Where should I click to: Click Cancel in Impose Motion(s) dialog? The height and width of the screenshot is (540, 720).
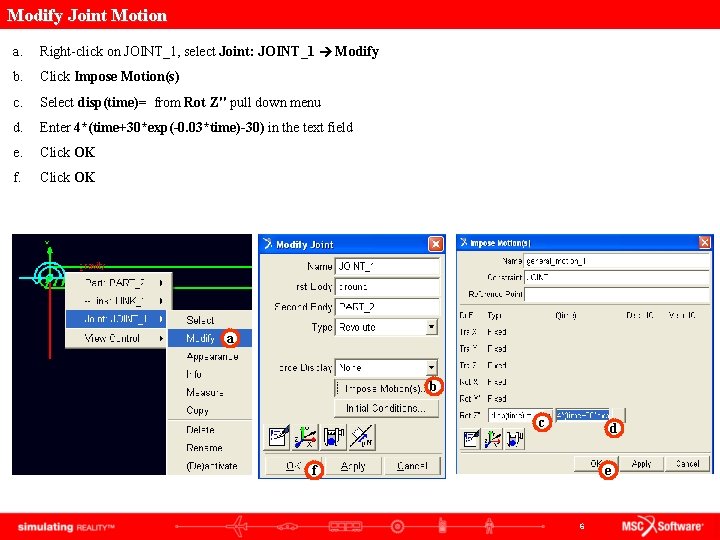[x=687, y=464]
